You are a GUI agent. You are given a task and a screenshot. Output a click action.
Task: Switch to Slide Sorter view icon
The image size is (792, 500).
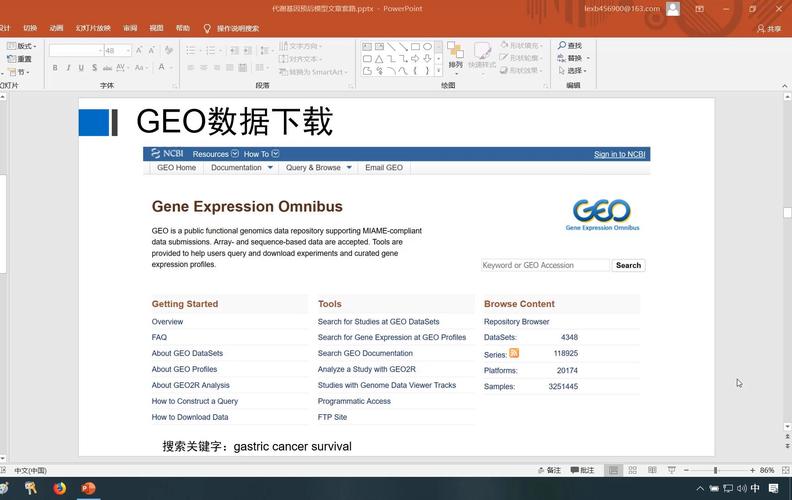(x=633, y=471)
